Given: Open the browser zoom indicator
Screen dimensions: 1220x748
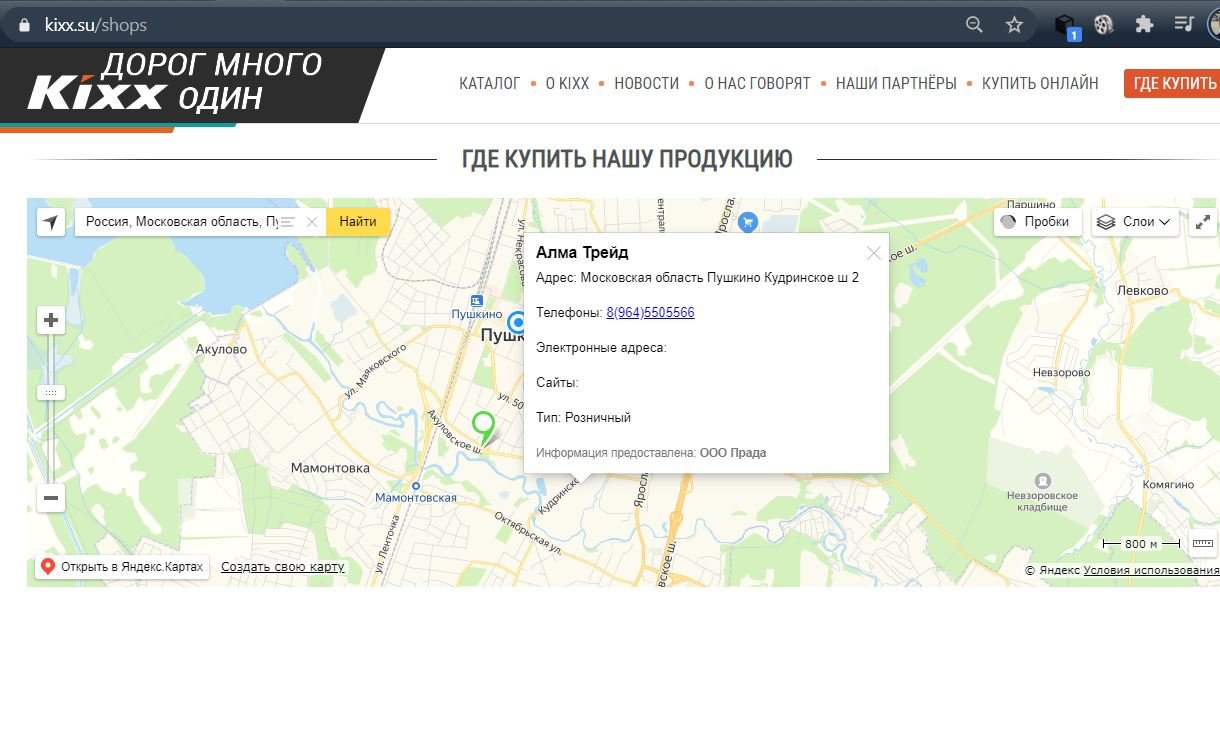Looking at the screenshot, I should [974, 25].
